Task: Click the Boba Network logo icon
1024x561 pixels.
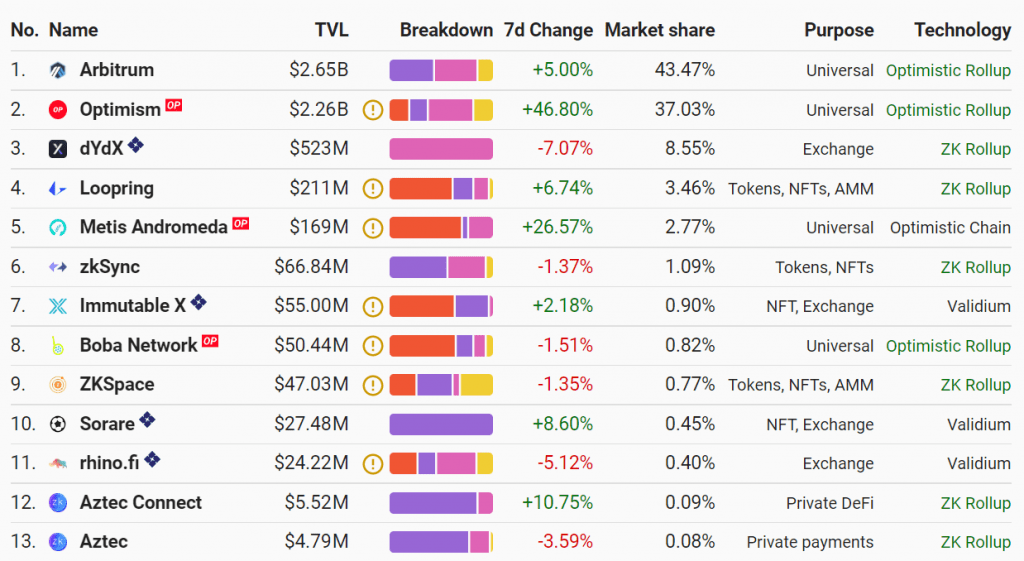Action: [x=57, y=345]
